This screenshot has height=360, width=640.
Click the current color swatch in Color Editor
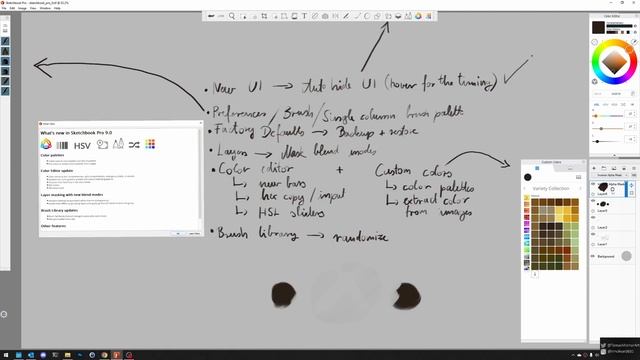pos(598,27)
